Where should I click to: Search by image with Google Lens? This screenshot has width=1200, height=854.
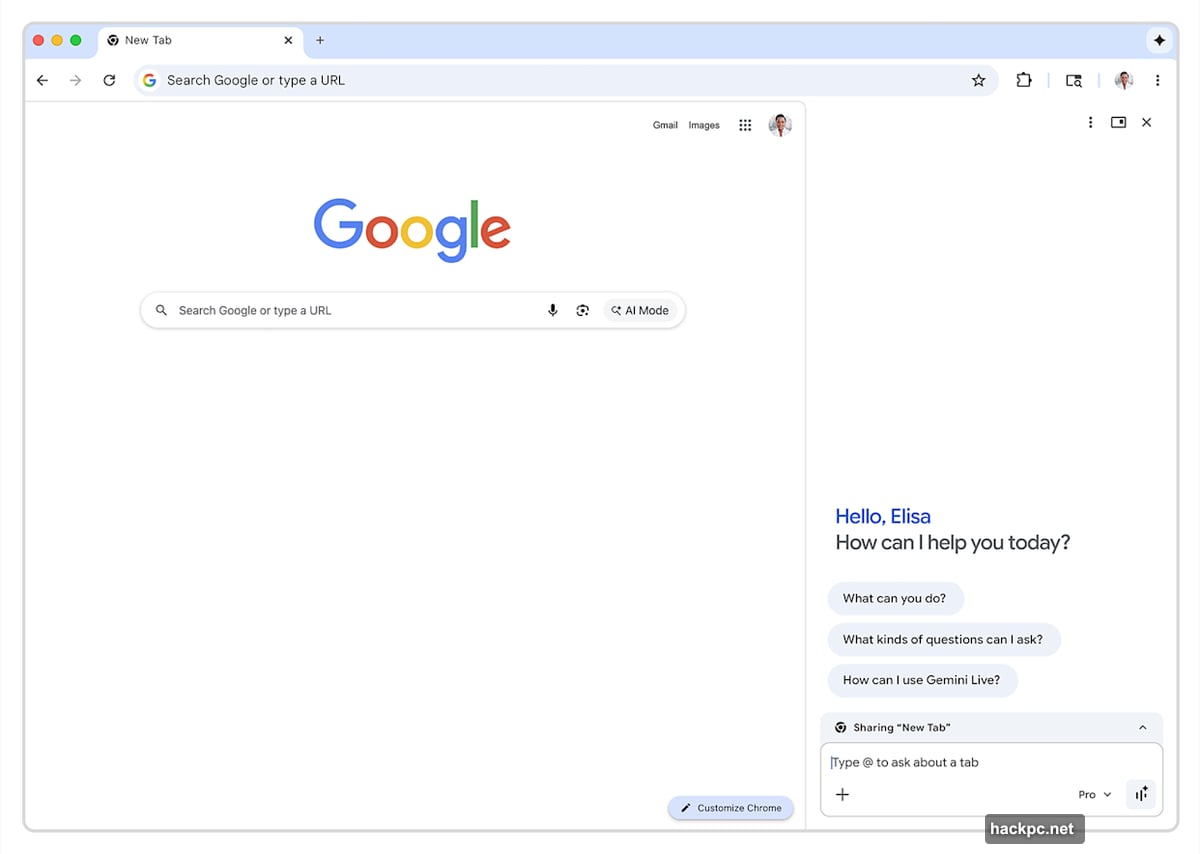583,310
